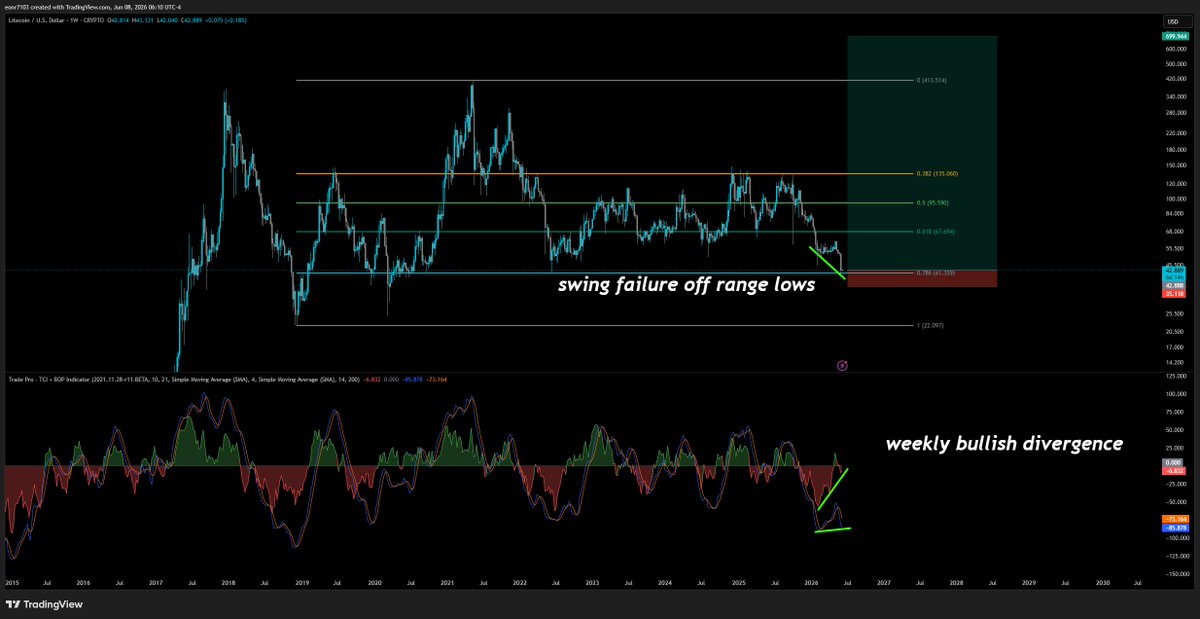Select the 'weekly bullish divergence' annotation
Viewport: 1200px width, 619px height.
click(x=1004, y=443)
